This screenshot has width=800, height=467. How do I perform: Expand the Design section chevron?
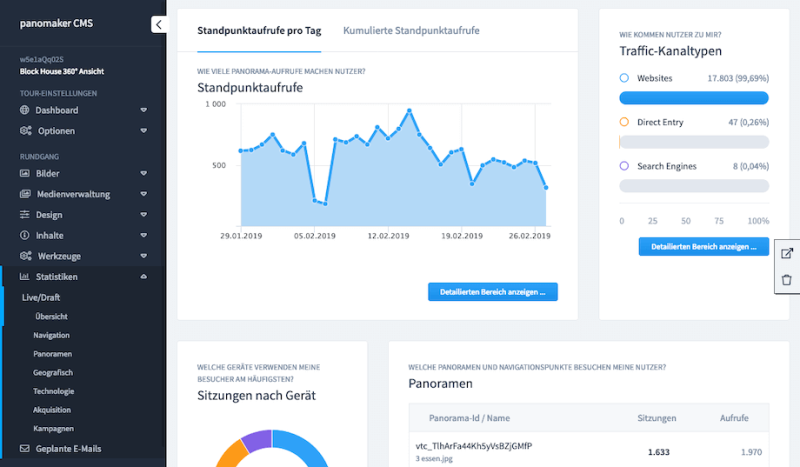pos(143,215)
